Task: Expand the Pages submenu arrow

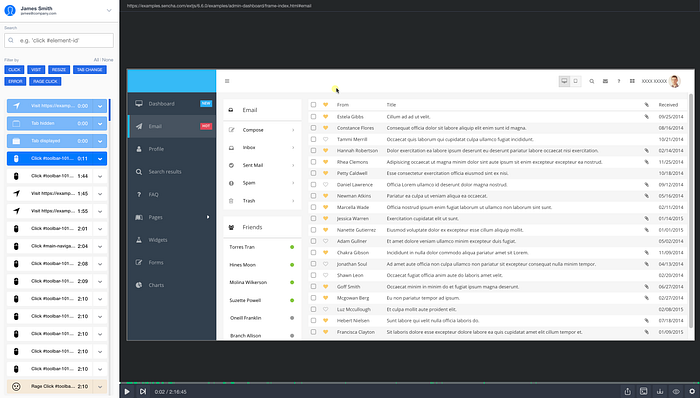Action: (208, 217)
